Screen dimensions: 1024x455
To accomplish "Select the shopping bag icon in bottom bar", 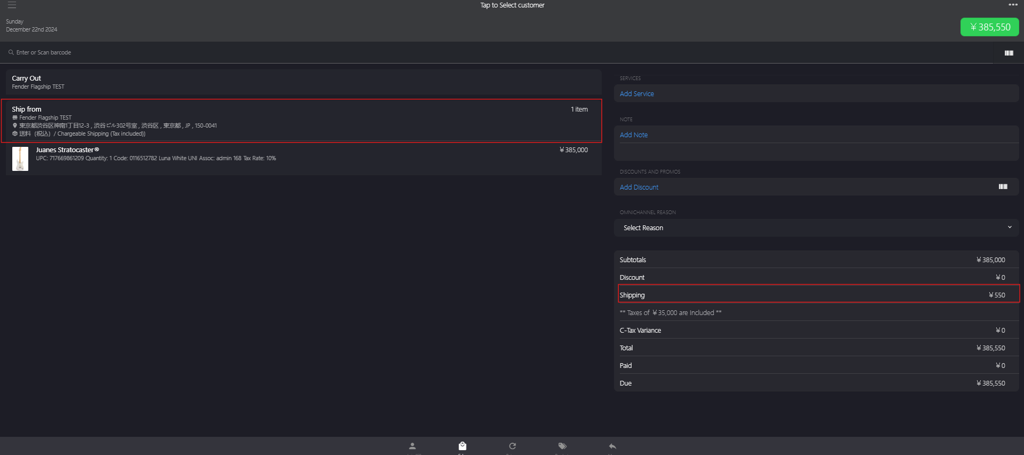I will (462, 446).
